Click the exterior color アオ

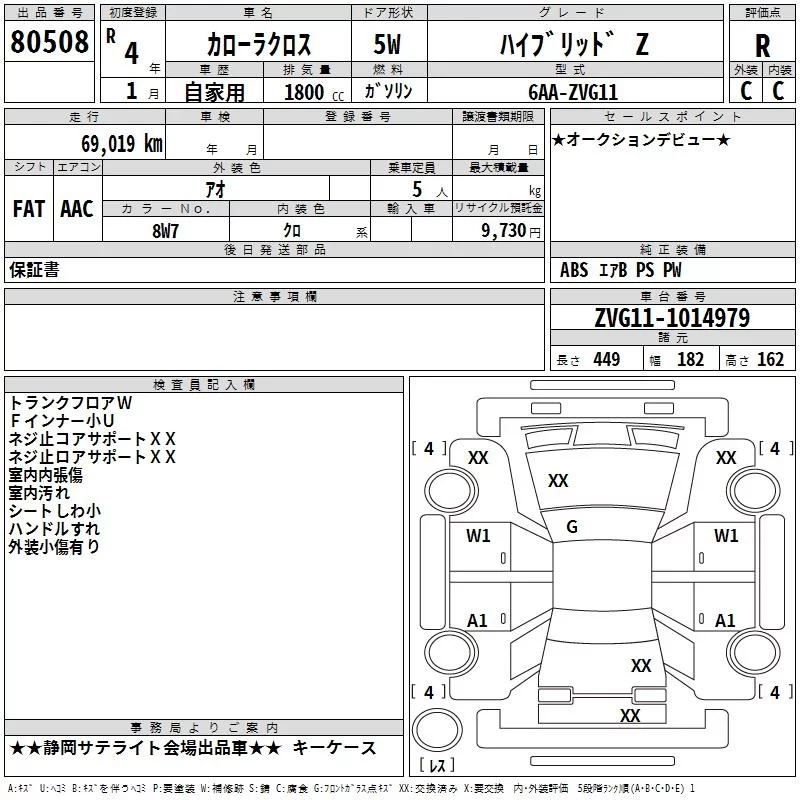(x=215, y=189)
